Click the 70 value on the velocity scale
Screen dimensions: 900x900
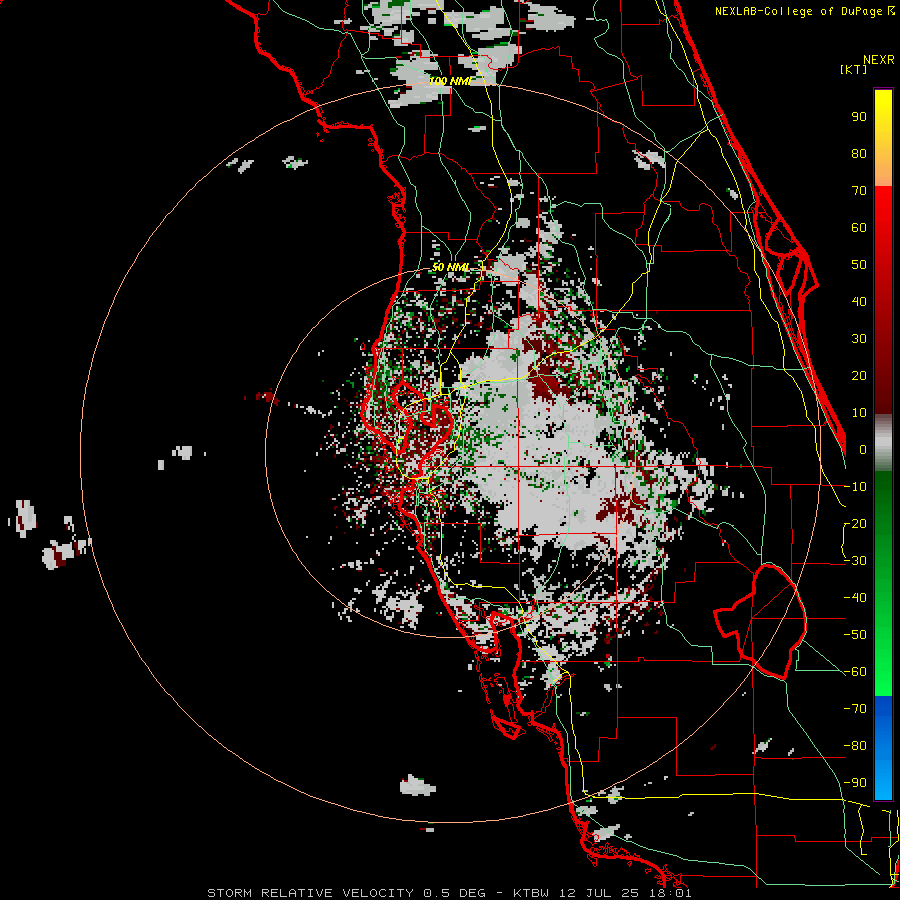pos(859,191)
